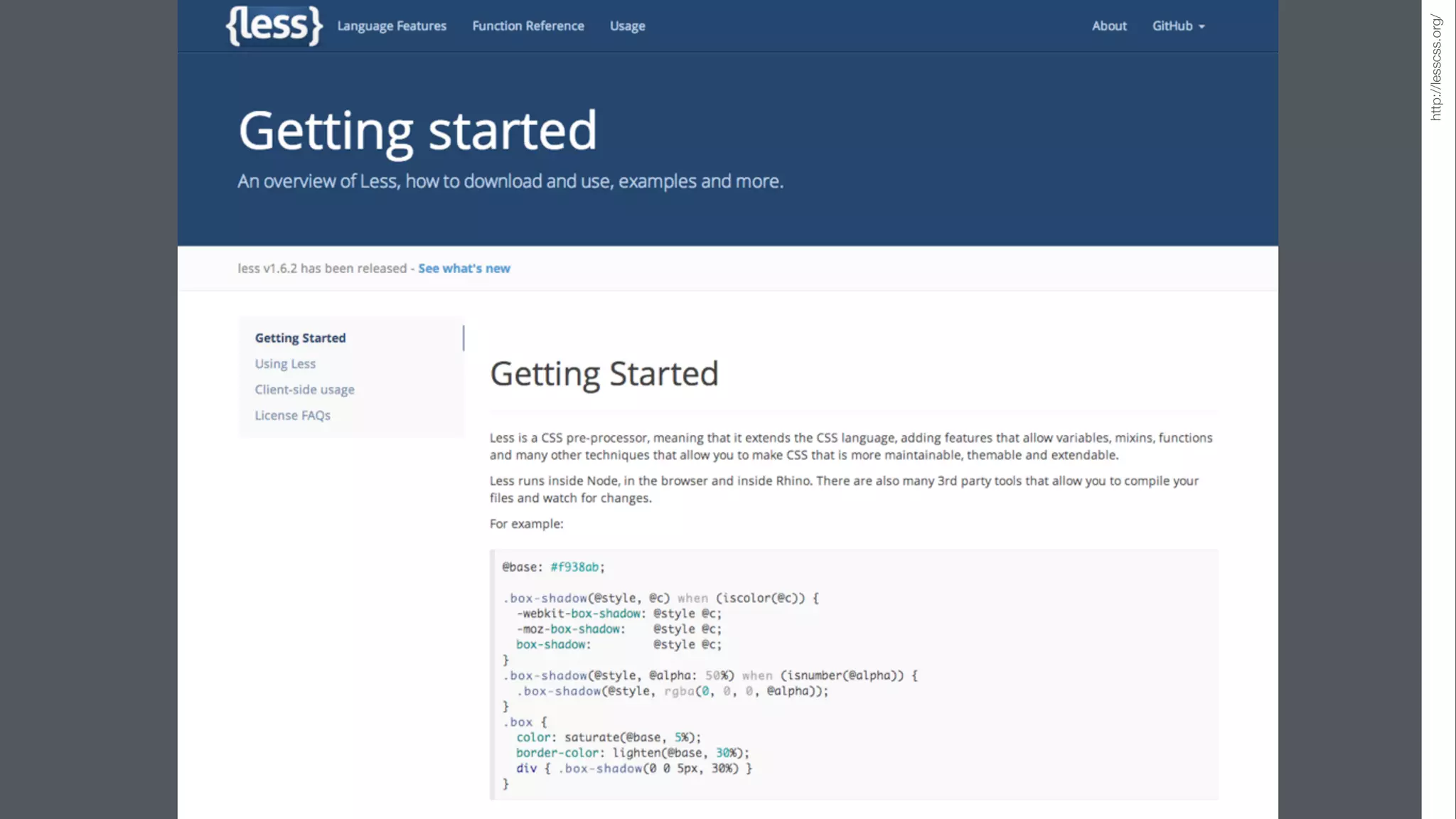This screenshot has height=819, width=1456.
Task: Click the GitHub dropdown caret arrow
Action: [x=1201, y=27]
